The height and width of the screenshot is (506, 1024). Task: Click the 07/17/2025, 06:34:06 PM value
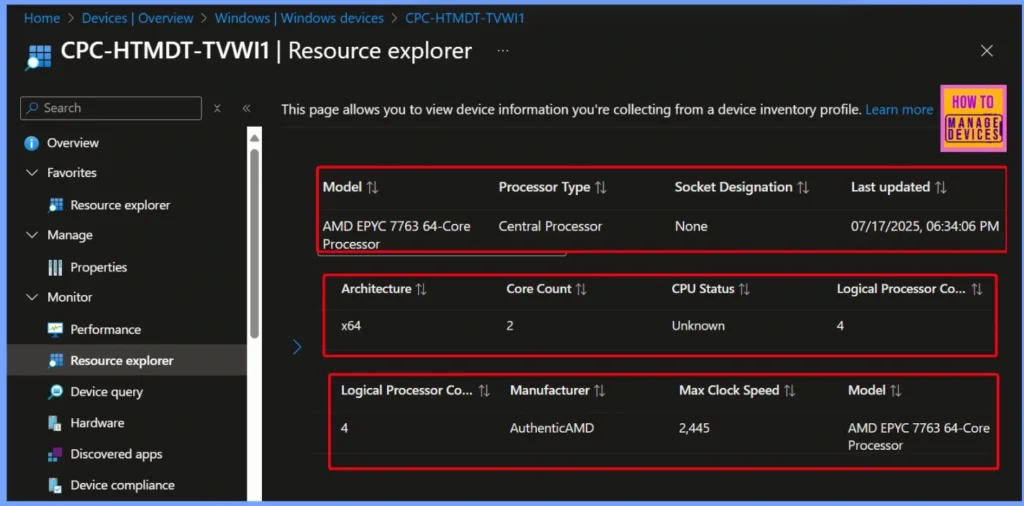click(924, 227)
